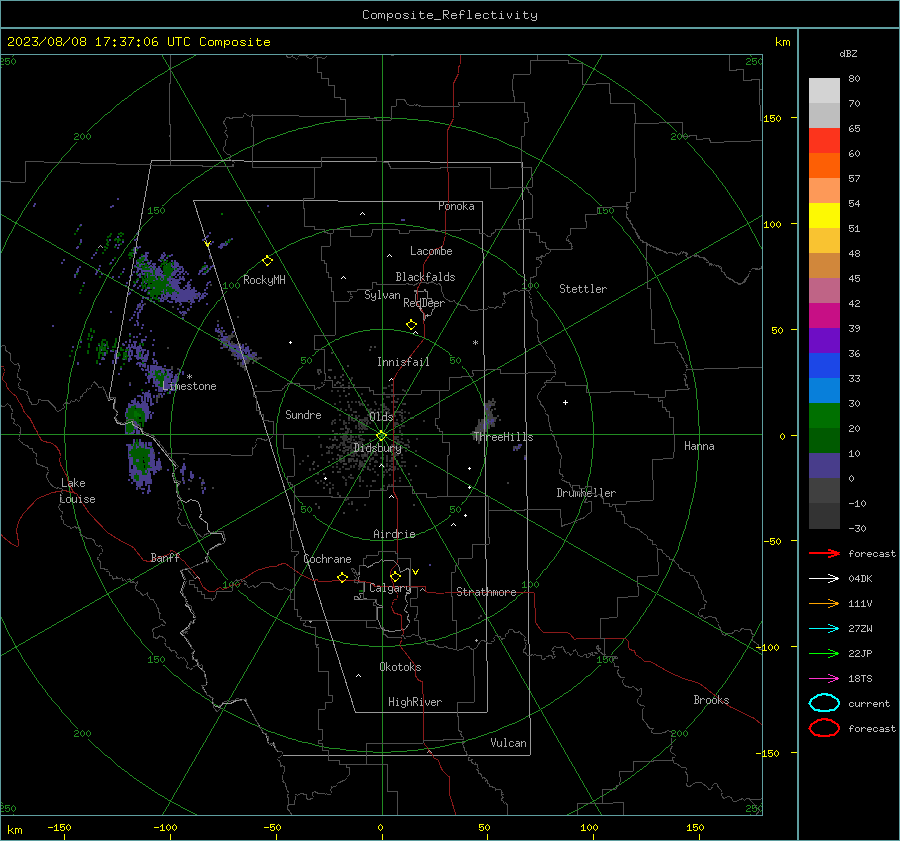The height and width of the screenshot is (841, 900).
Task: Select the magenta 18TS arrow in legend
Action: point(824,679)
